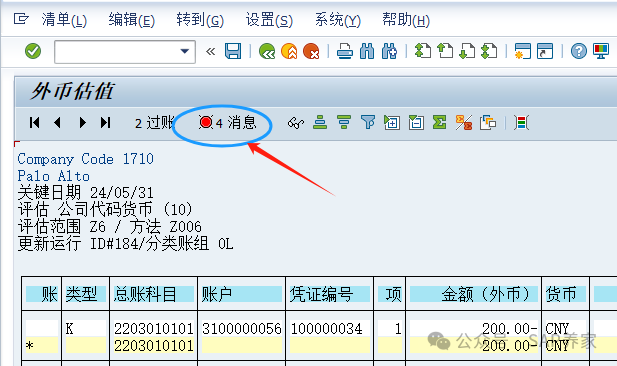This screenshot has width=617, height=366.
Task: Open Help with question mark icon
Action: click(x=579, y=51)
